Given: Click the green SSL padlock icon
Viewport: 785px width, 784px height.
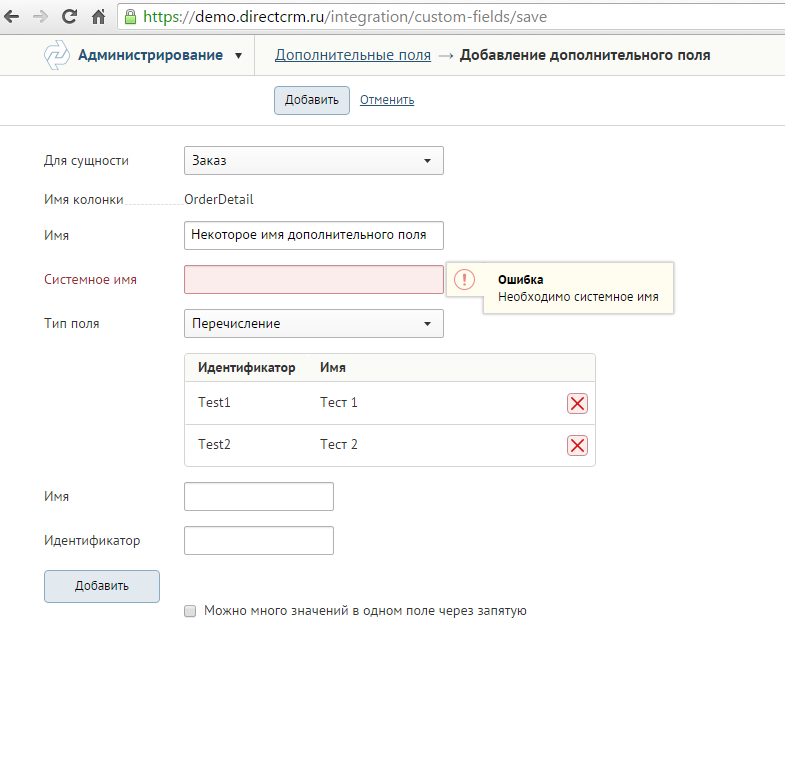Looking at the screenshot, I should pyautogui.click(x=130, y=17).
